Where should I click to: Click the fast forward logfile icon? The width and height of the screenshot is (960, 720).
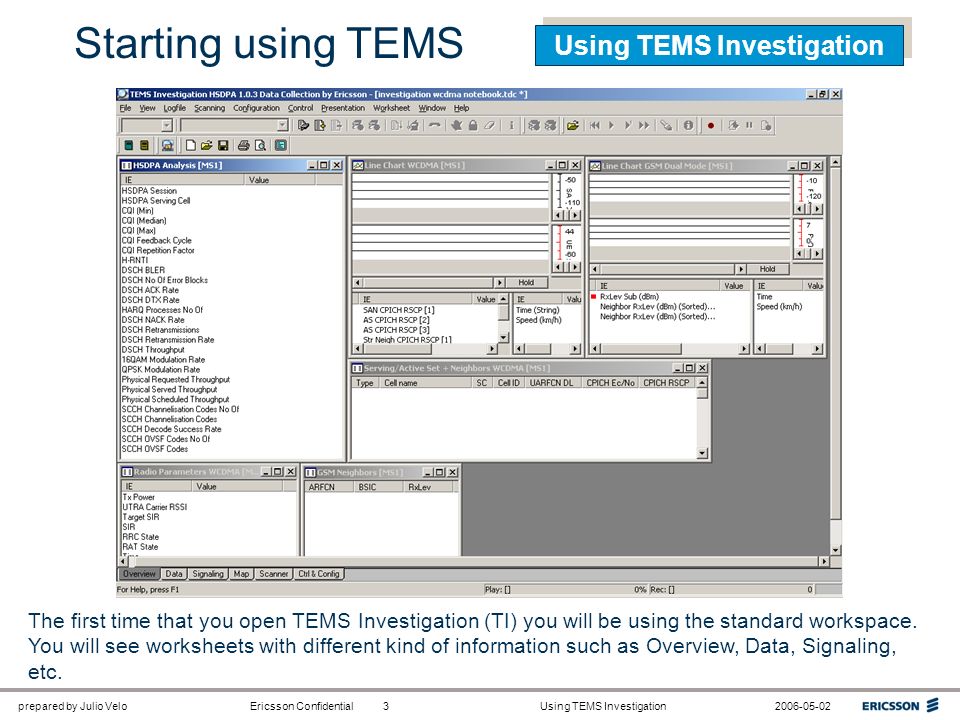(644, 126)
